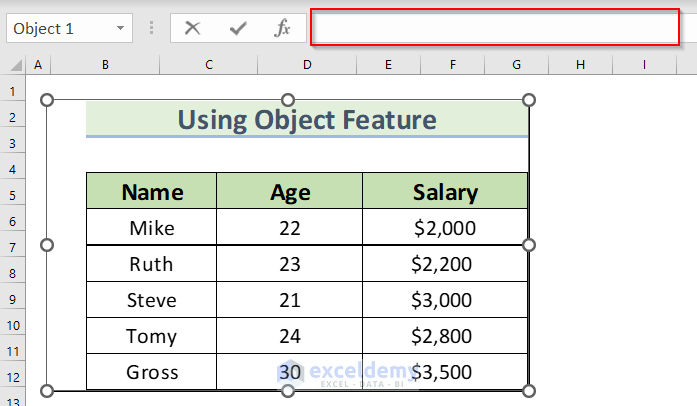Click the middle-left object resize handle
This screenshot has width=697, height=406.
47,245
